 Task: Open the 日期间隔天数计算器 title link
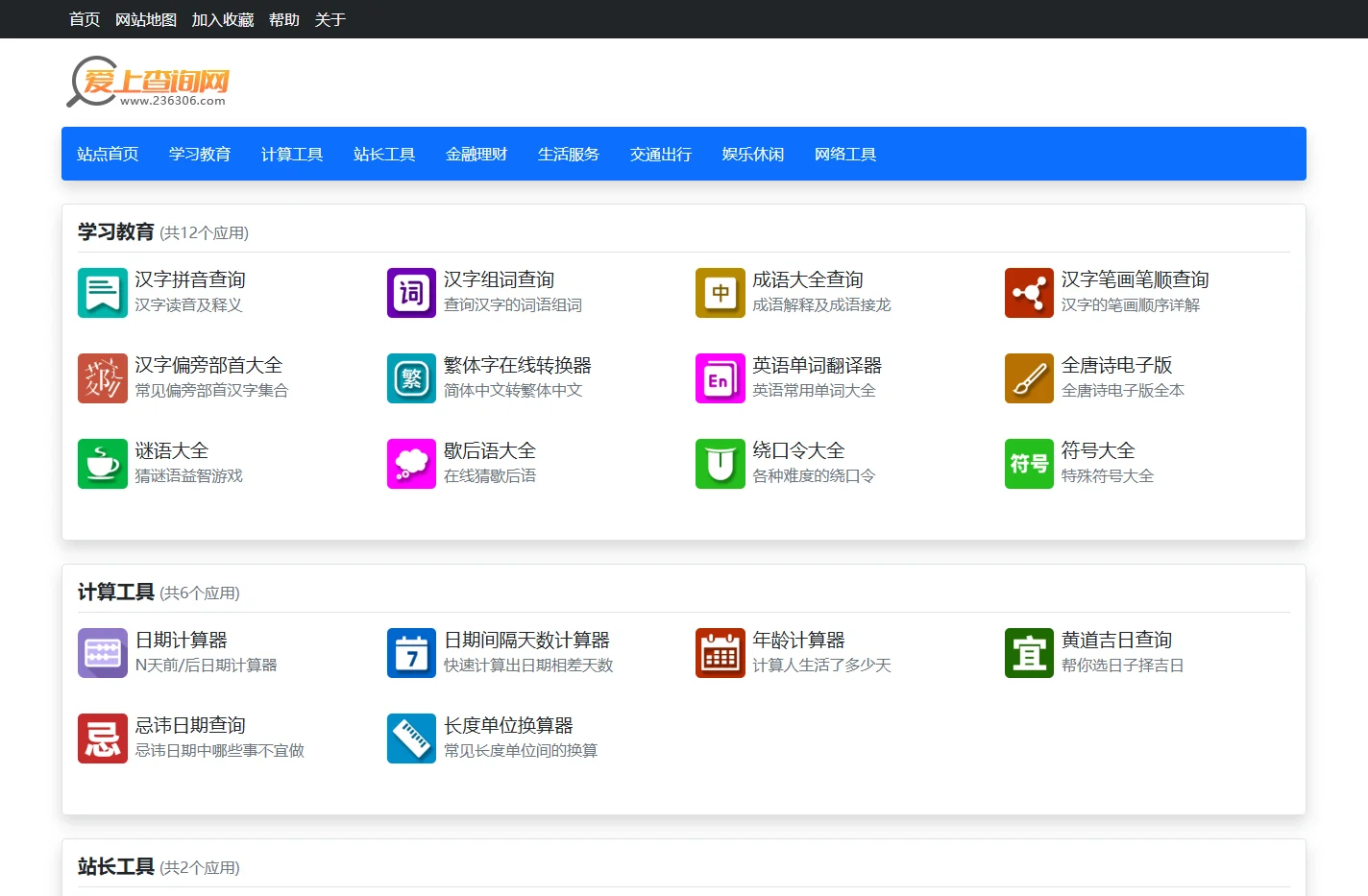click(x=527, y=640)
